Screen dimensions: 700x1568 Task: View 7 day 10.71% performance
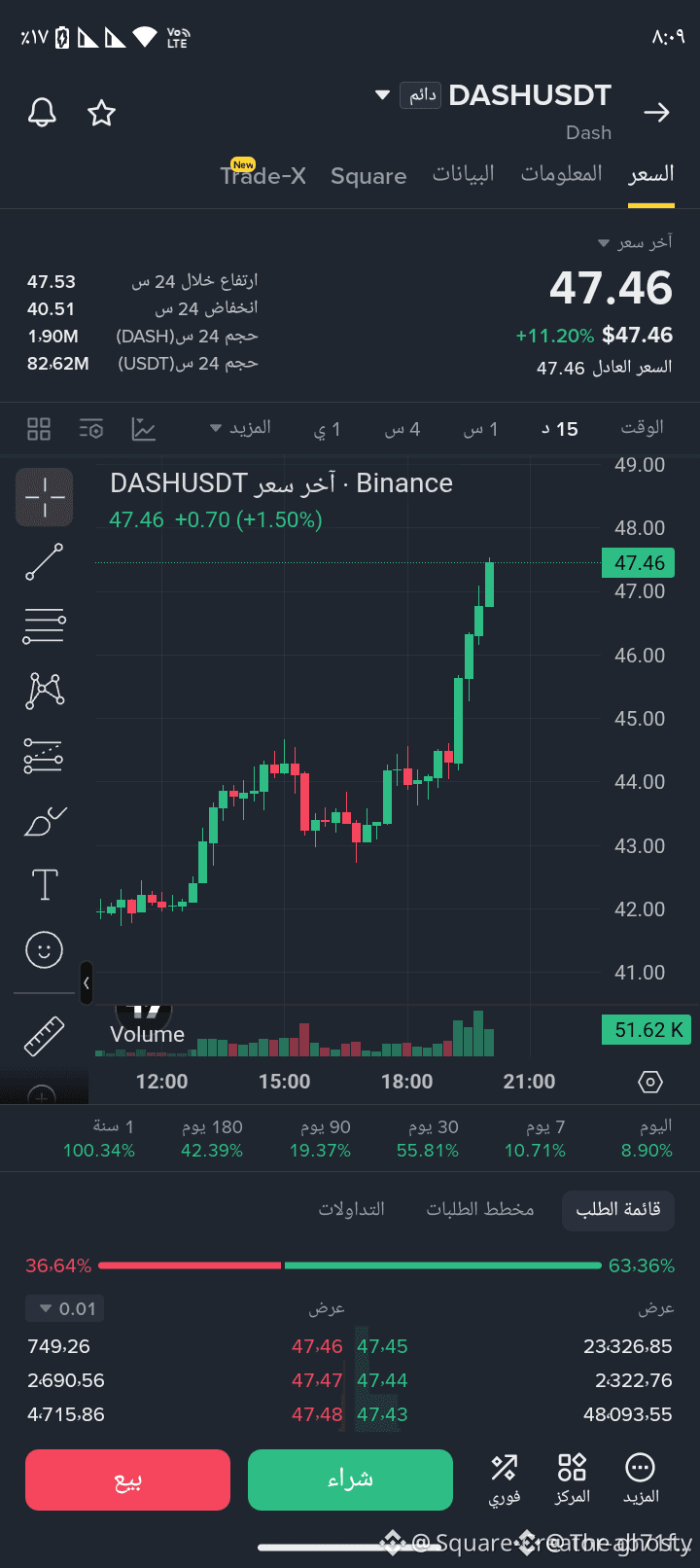coord(535,1139)
